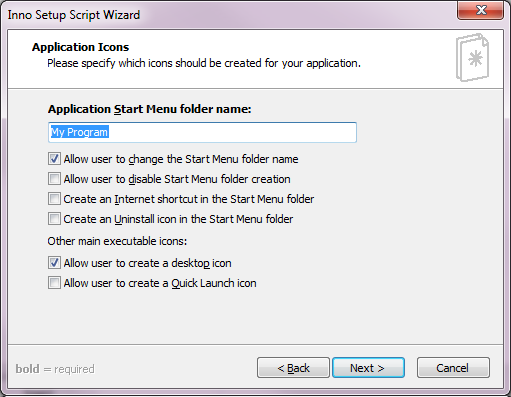Click empty area of Start Menu folder name field
The height and width of the screenshot is (397, 511).
coord(233,132)
